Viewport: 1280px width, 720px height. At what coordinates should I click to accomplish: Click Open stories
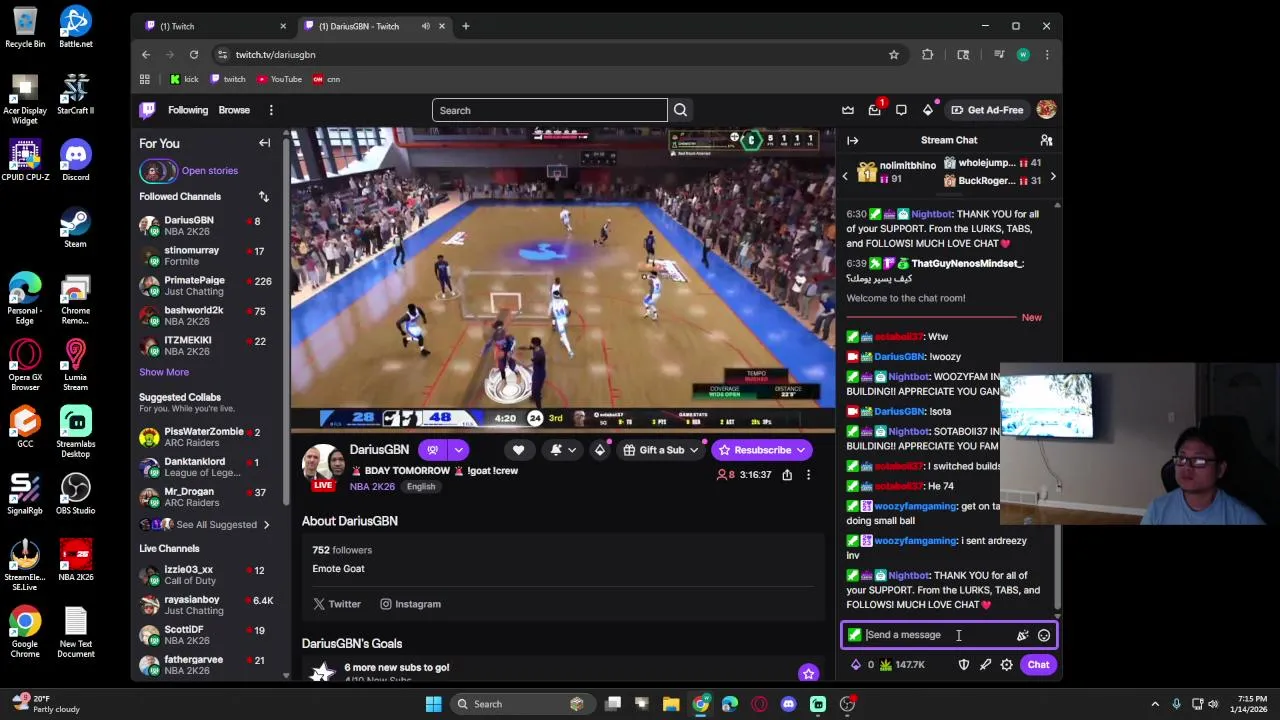click(210, 171)
